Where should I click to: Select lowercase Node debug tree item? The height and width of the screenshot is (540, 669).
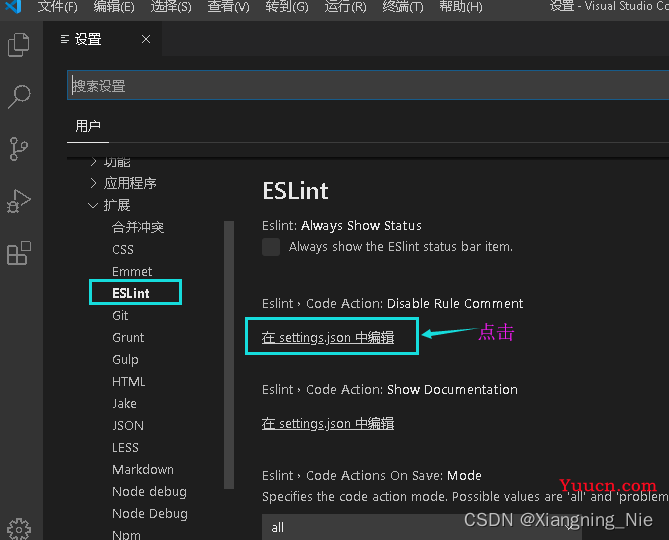149,492
